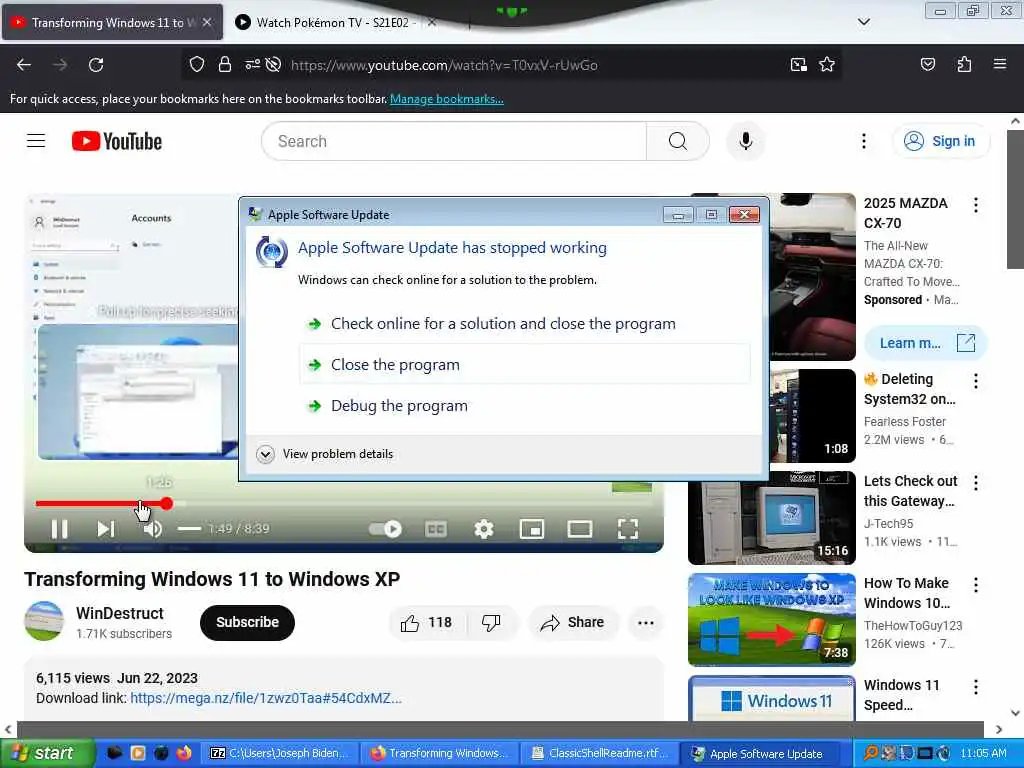Image resolution: width=1024 pixels, height=768 pixels.
Task: Adjust the player volume slider
Action: 189,529
